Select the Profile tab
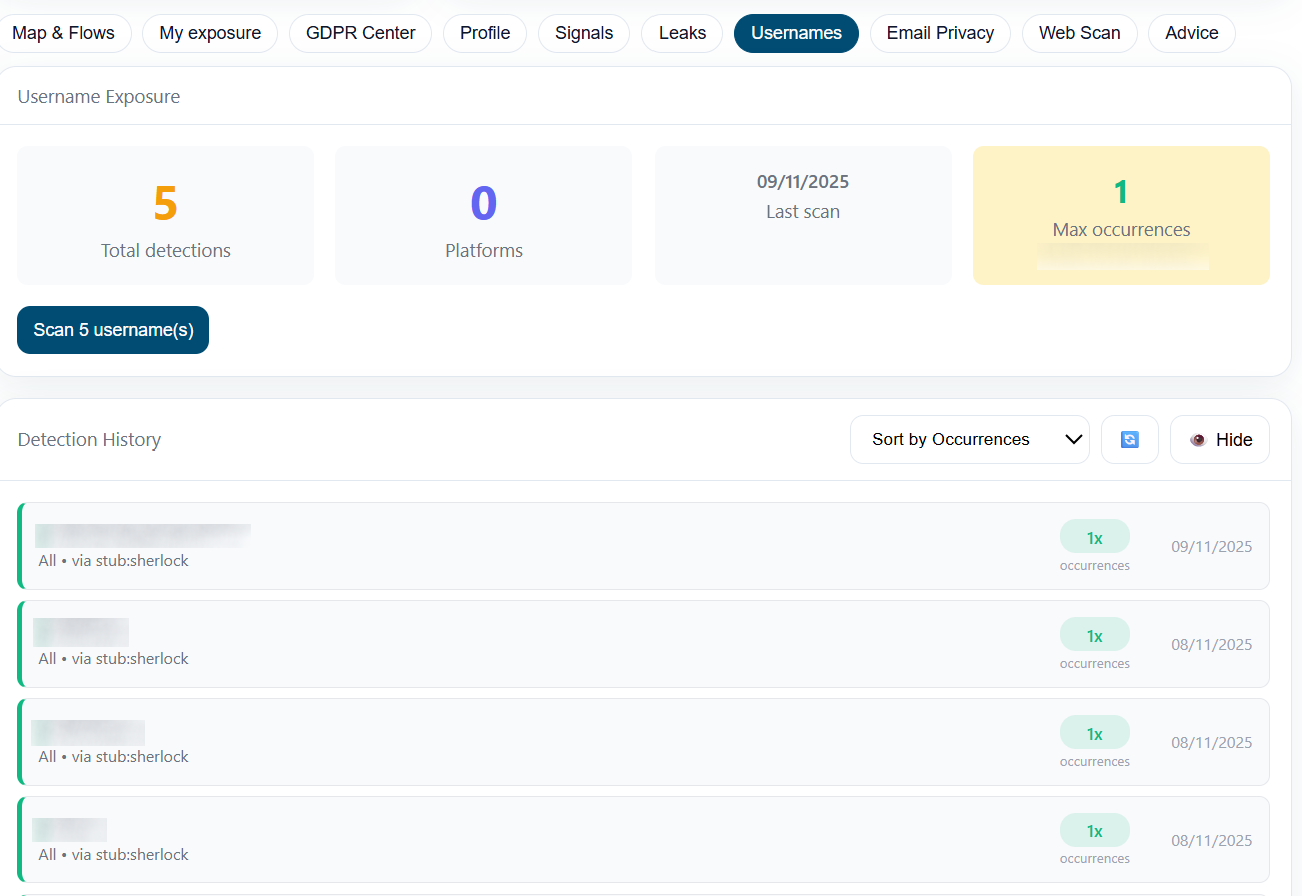This screenshot has height=896, width=1302. pos(485,33)
